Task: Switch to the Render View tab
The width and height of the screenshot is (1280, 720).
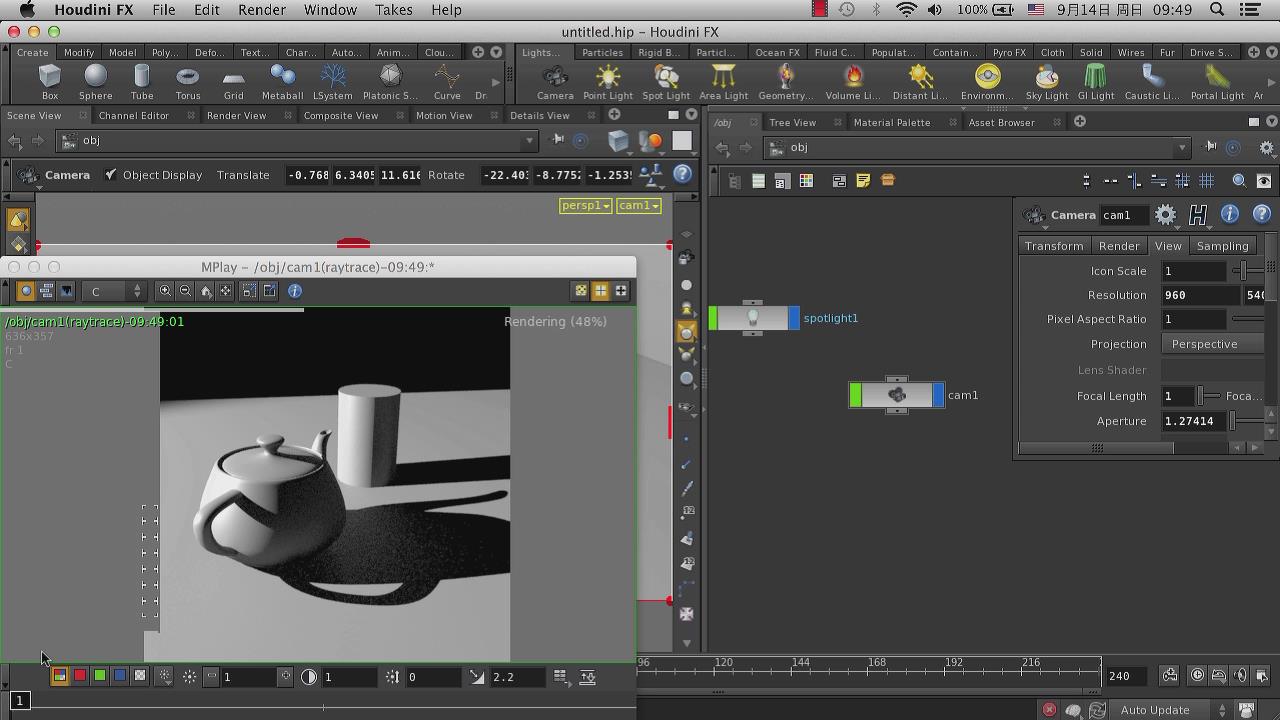Action: (x=236, y=115)
